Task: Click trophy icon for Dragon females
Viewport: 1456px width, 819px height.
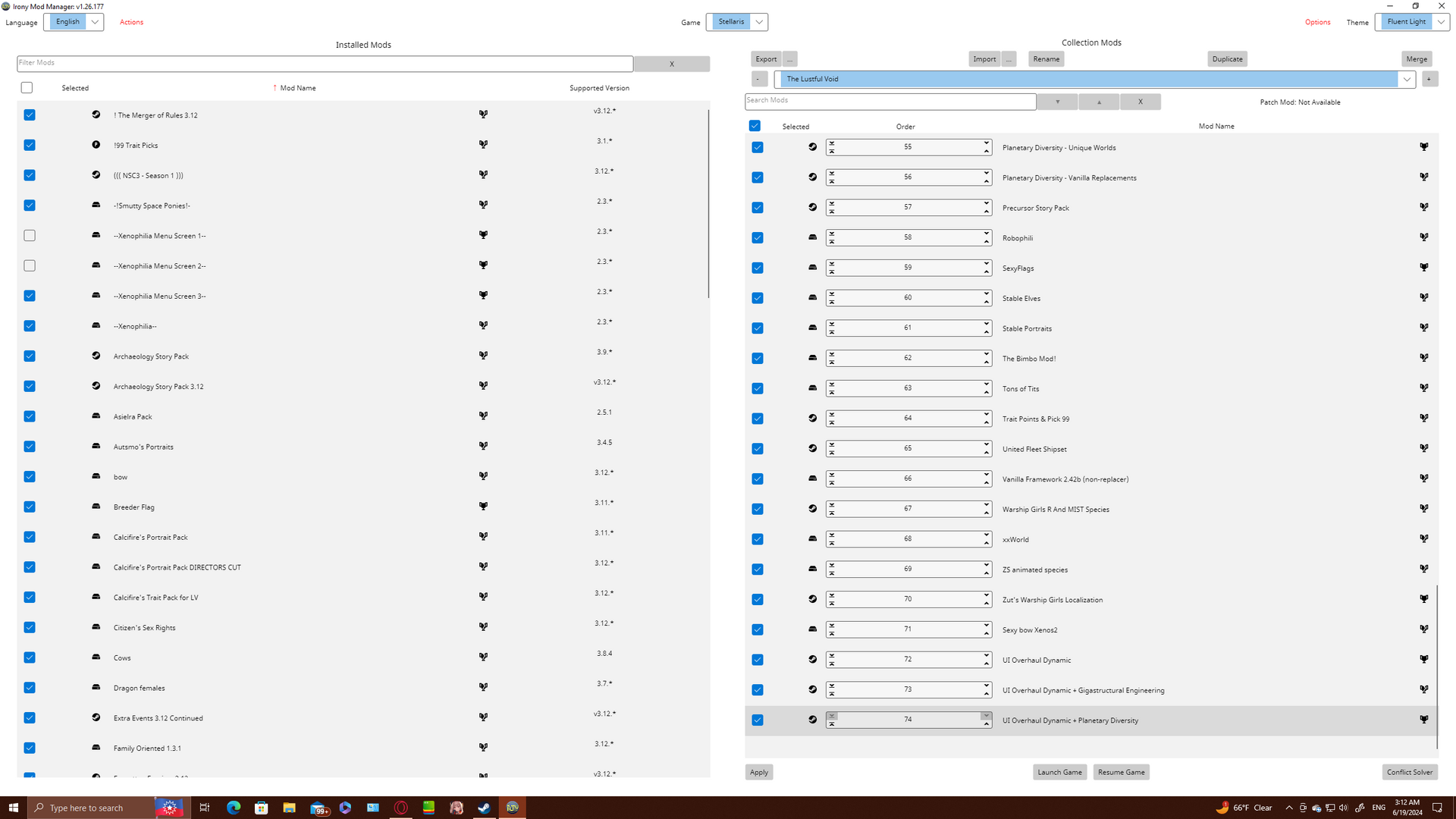Action: pos(483,687)
